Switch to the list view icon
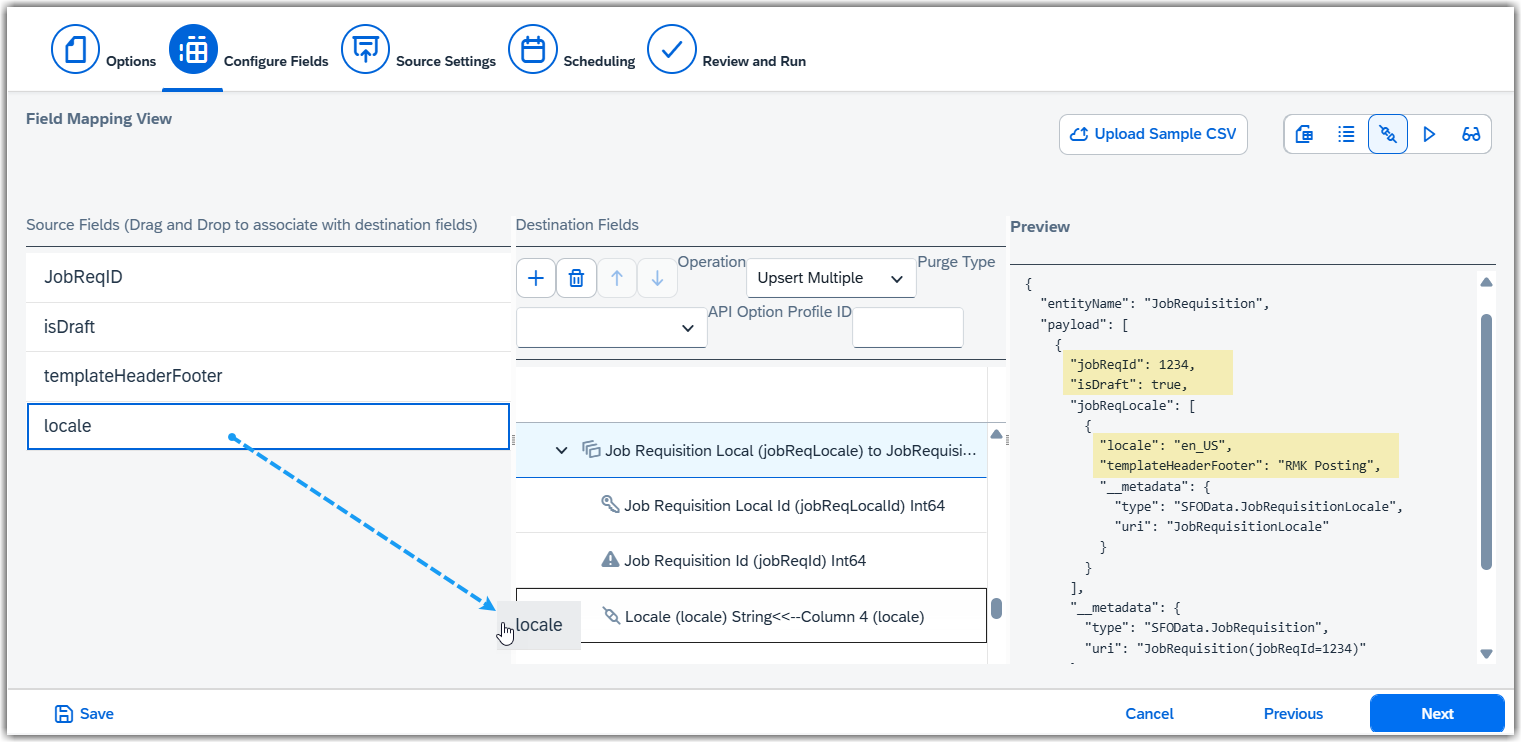This screenshot has width=1522, height=743. 1346,134
